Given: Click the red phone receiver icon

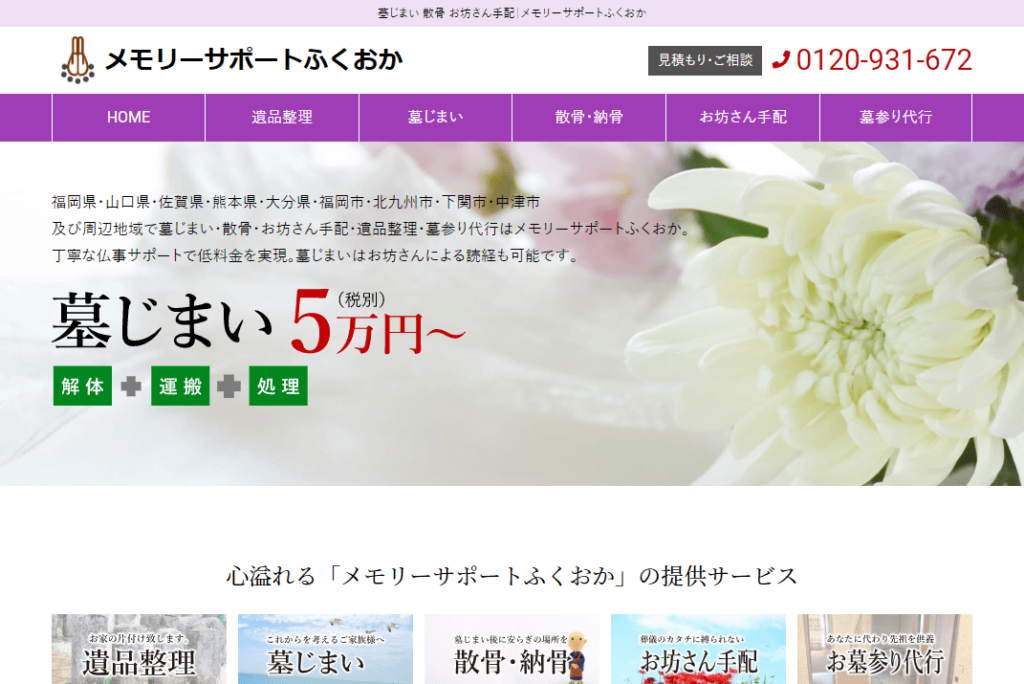Looking at the screenshot, I should (x=783, y=60).
